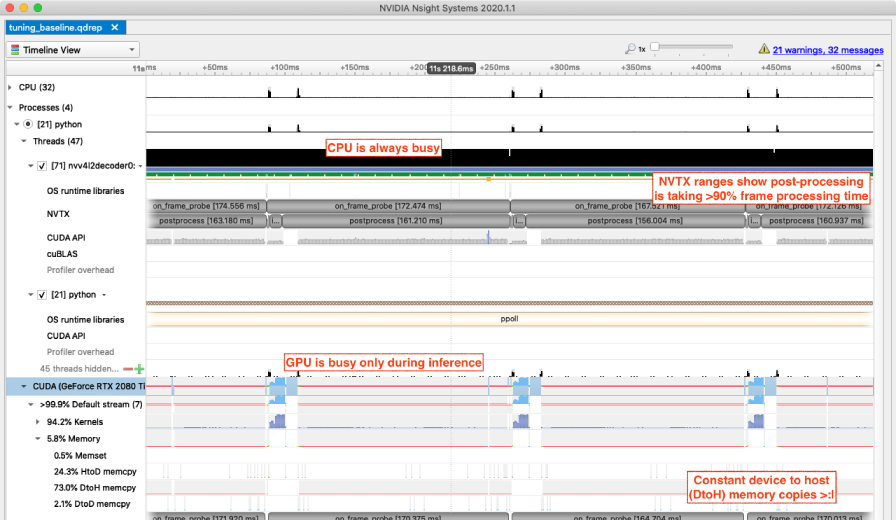Collapse the [71] nvv4l2decoder0 thread
This screenshot has width=896, height=520.
31,166
